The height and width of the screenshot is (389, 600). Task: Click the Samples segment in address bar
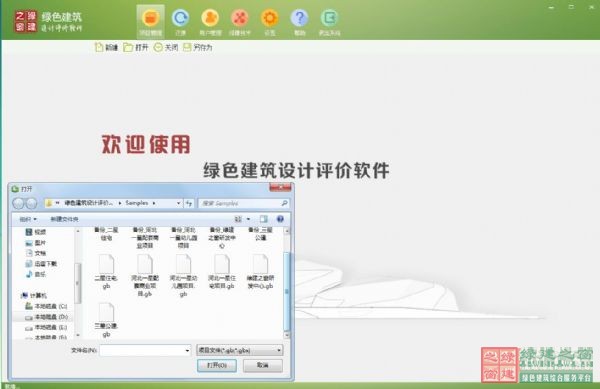pyautogui.click(x=137, y=203)
